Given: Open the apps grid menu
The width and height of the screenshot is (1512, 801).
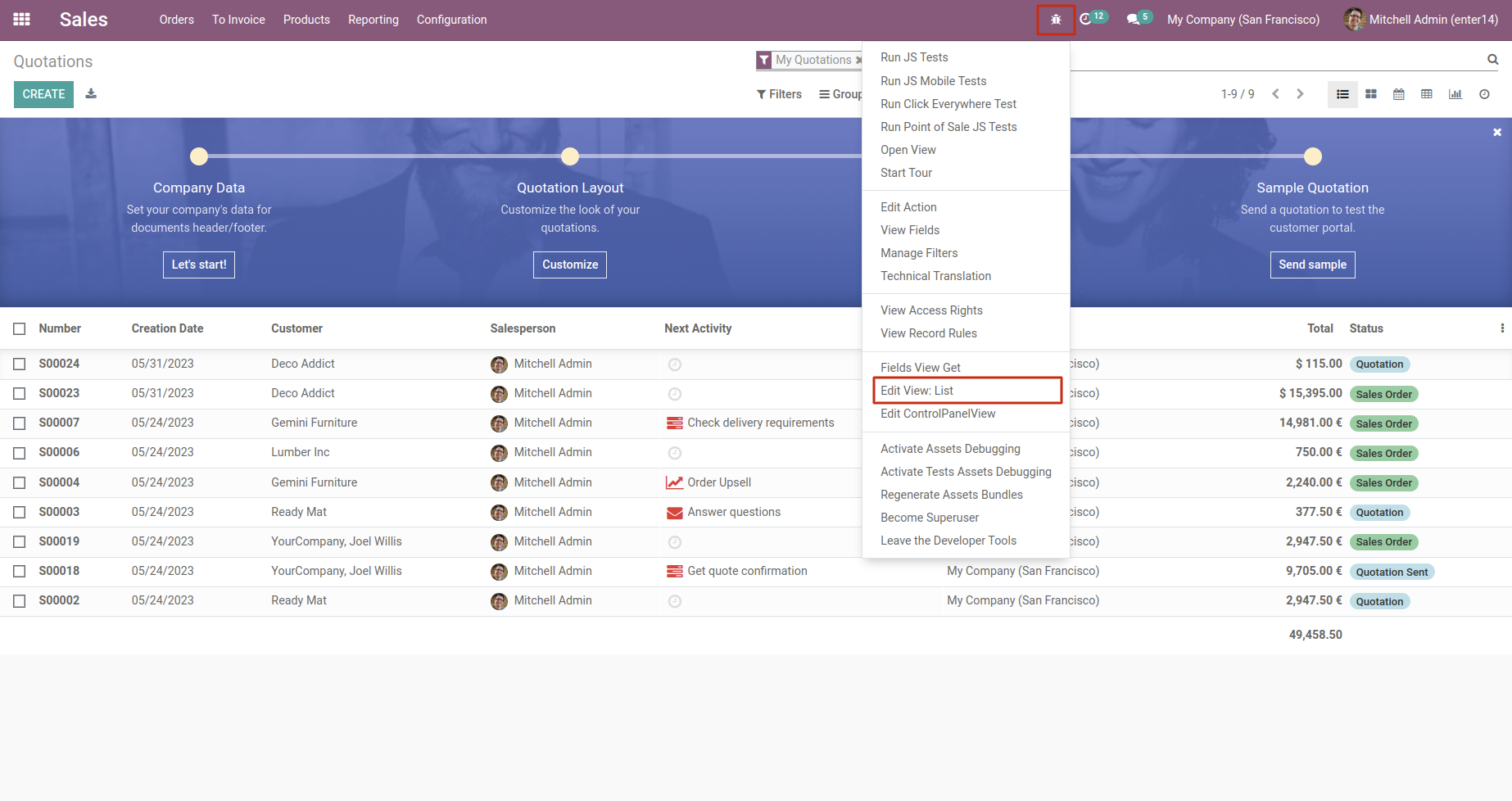Looking at the screenshot, I should [x=22, y=20].
